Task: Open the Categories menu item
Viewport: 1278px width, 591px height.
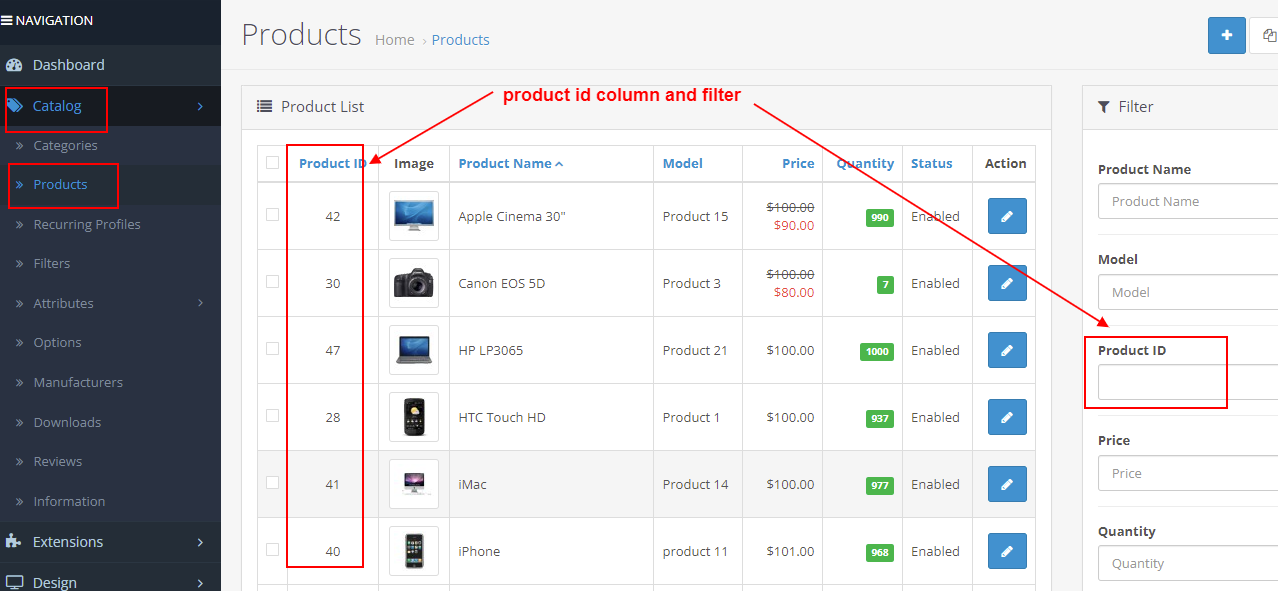Action: click(65, 145)
